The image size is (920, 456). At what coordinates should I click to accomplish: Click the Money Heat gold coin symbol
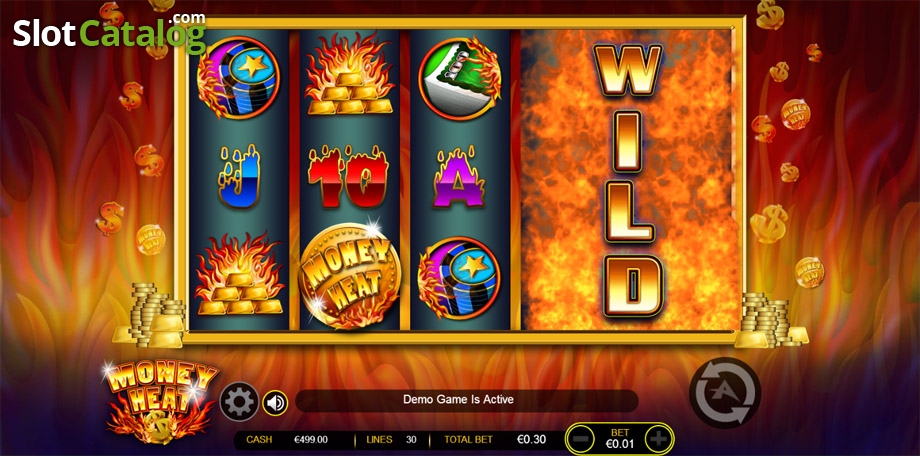coord(350,275)
